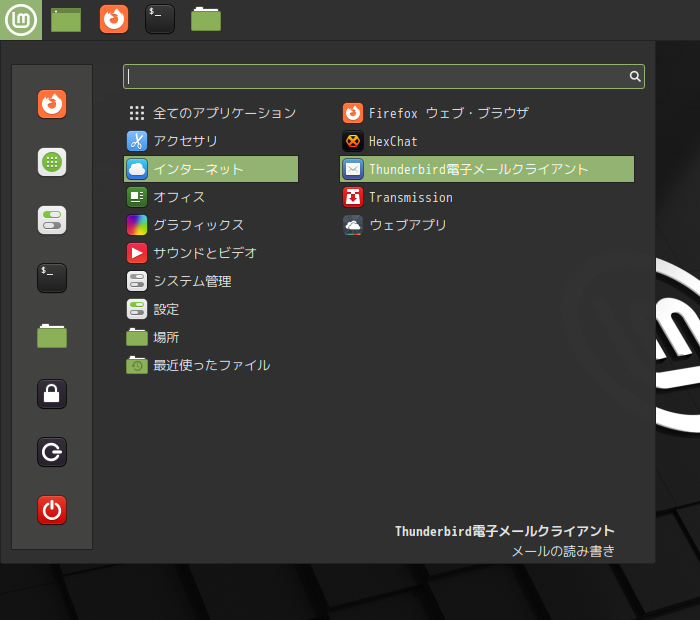Click the search magnifier icon
The image size is (700, 620).
pyautogui.click(x=635, y=76)
